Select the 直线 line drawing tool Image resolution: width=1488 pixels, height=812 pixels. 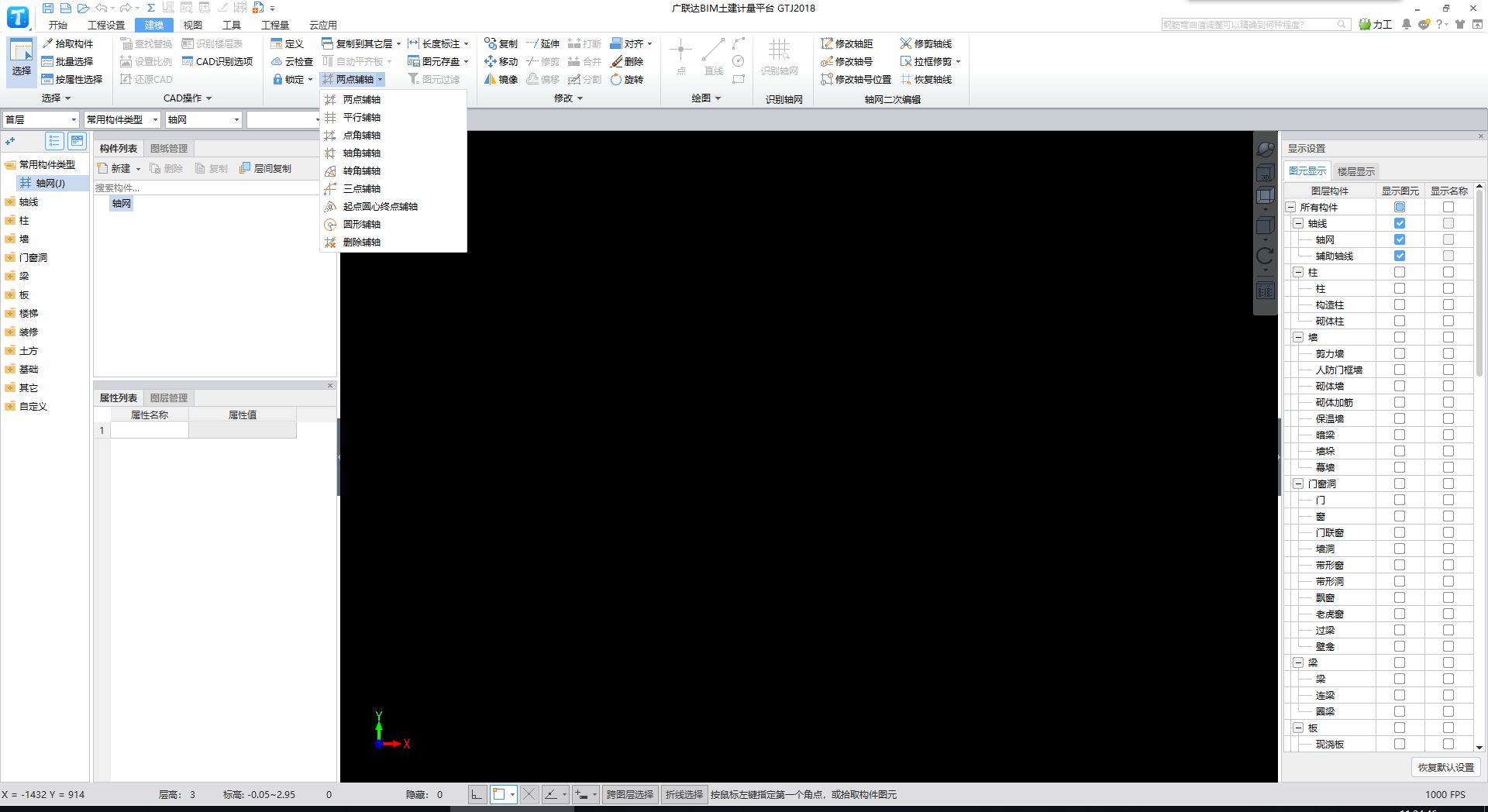pyautogui.click(x=713, y=58)
